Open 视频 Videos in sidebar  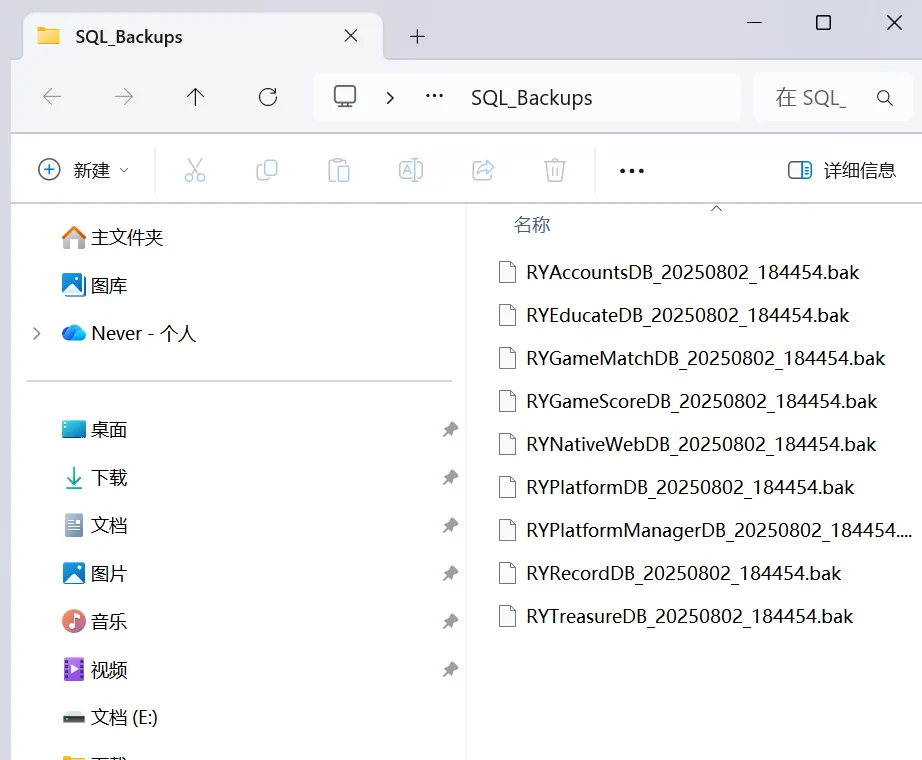tap(95, 669)
